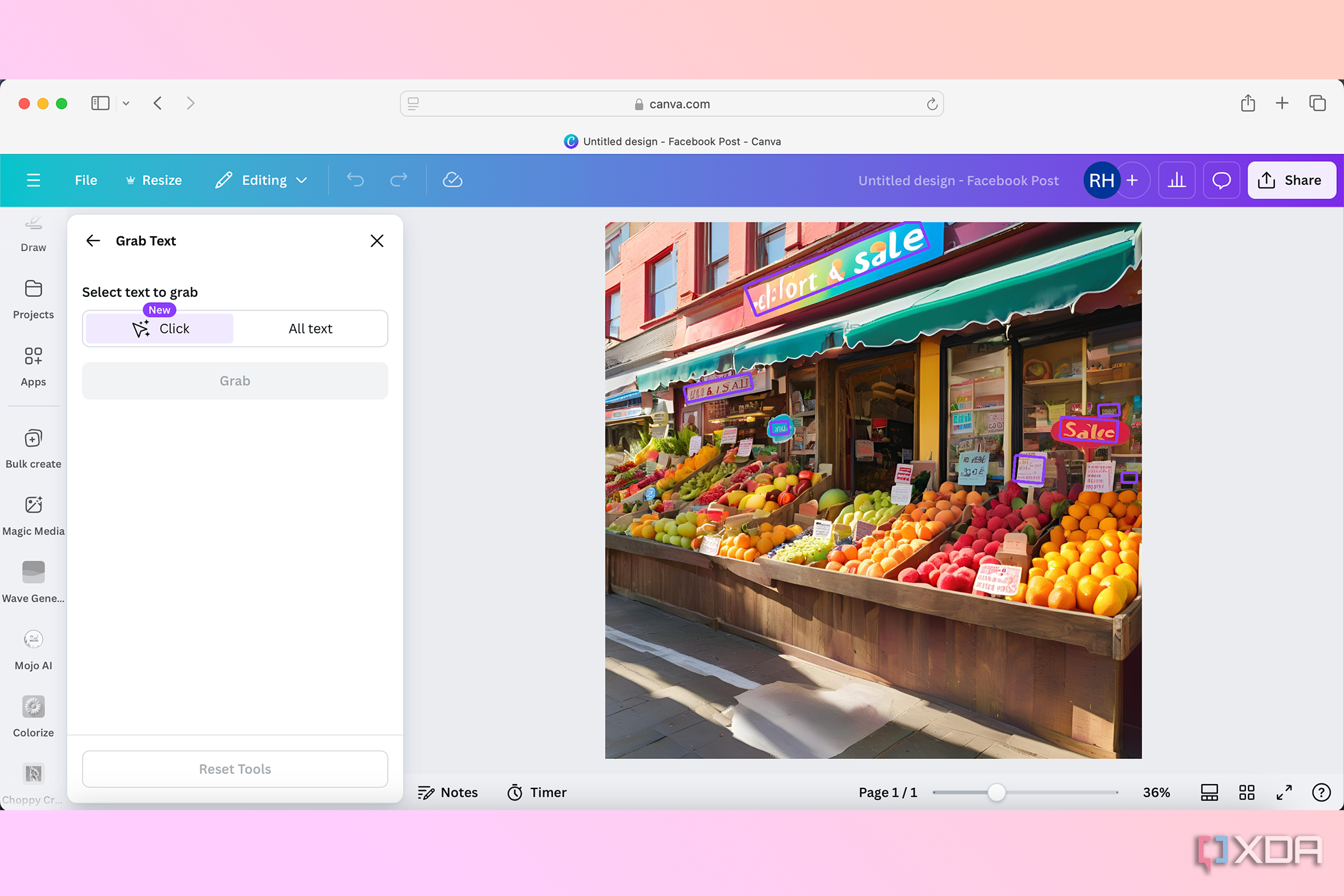This screenshot has height=896, width=1344.
Task: Open Wave Generator app
Action: click(x=33, y=583)
